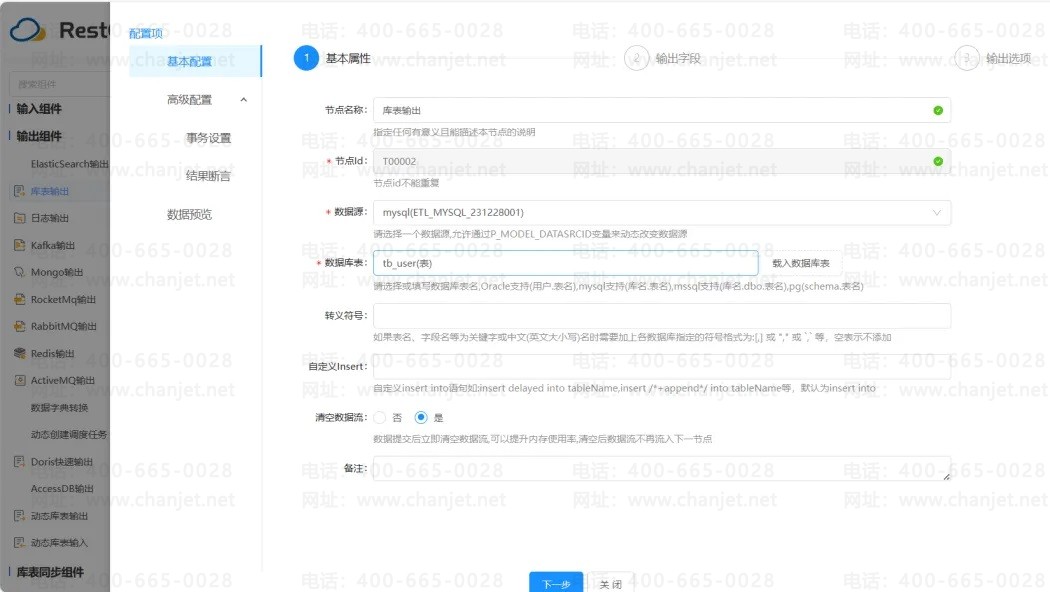Viewport: 1050px width, 592px height.
Task: Click the 备注 textarea resize handle
Action: coord(946,477)
